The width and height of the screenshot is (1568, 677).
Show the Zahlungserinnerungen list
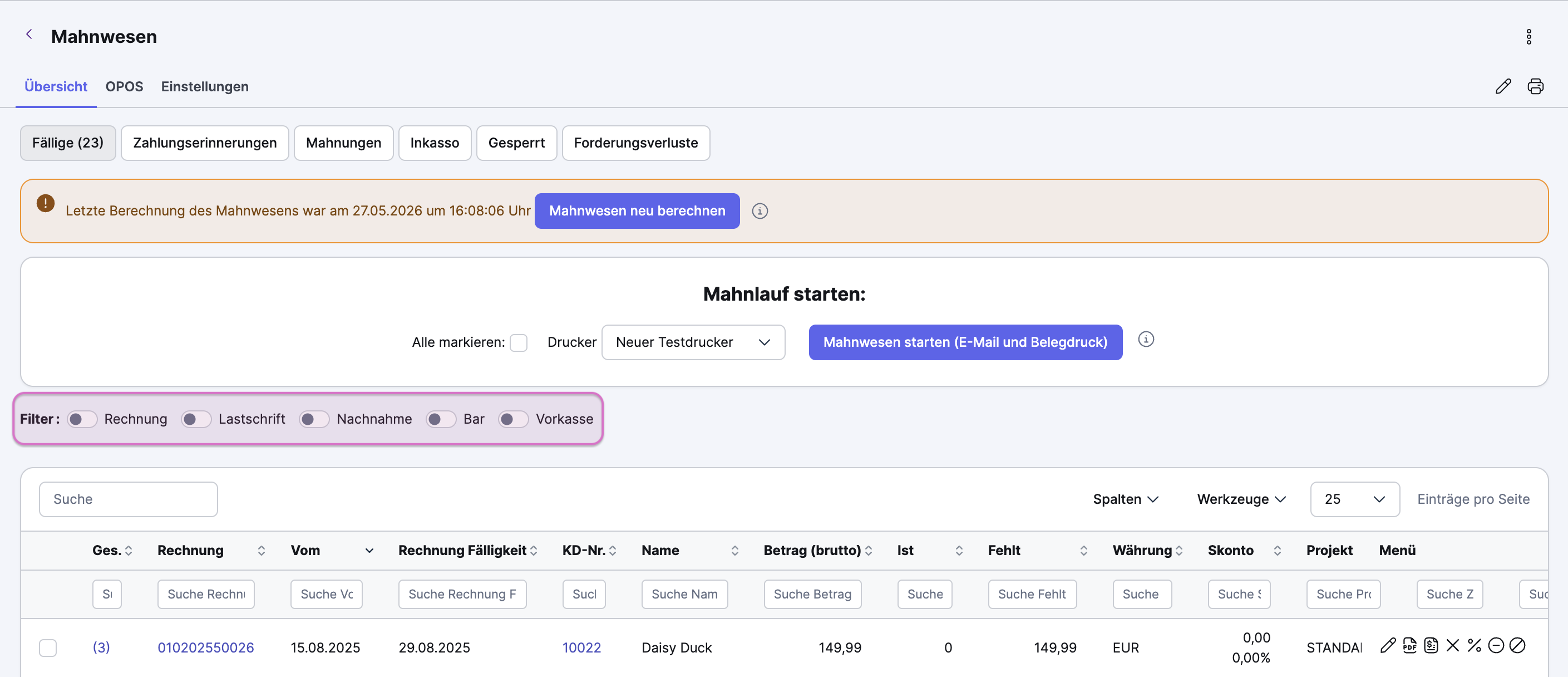(x=205, y=143)
